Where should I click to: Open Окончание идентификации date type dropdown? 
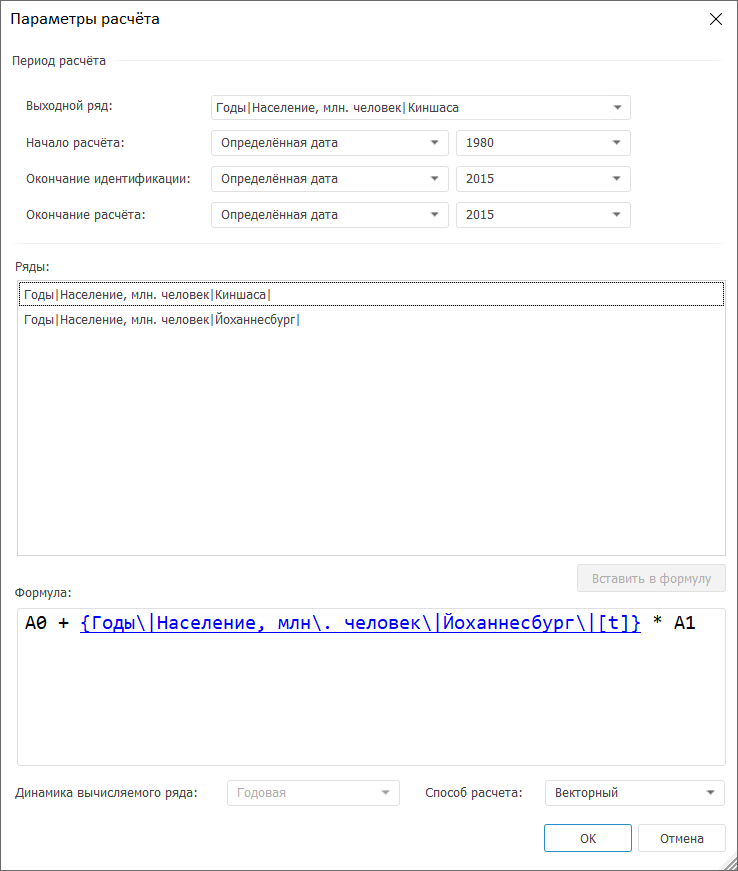[x=329, y=179]
